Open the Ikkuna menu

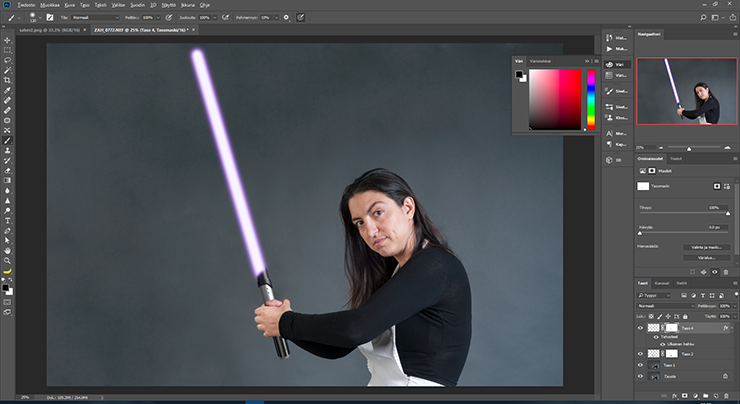(188, 5)
